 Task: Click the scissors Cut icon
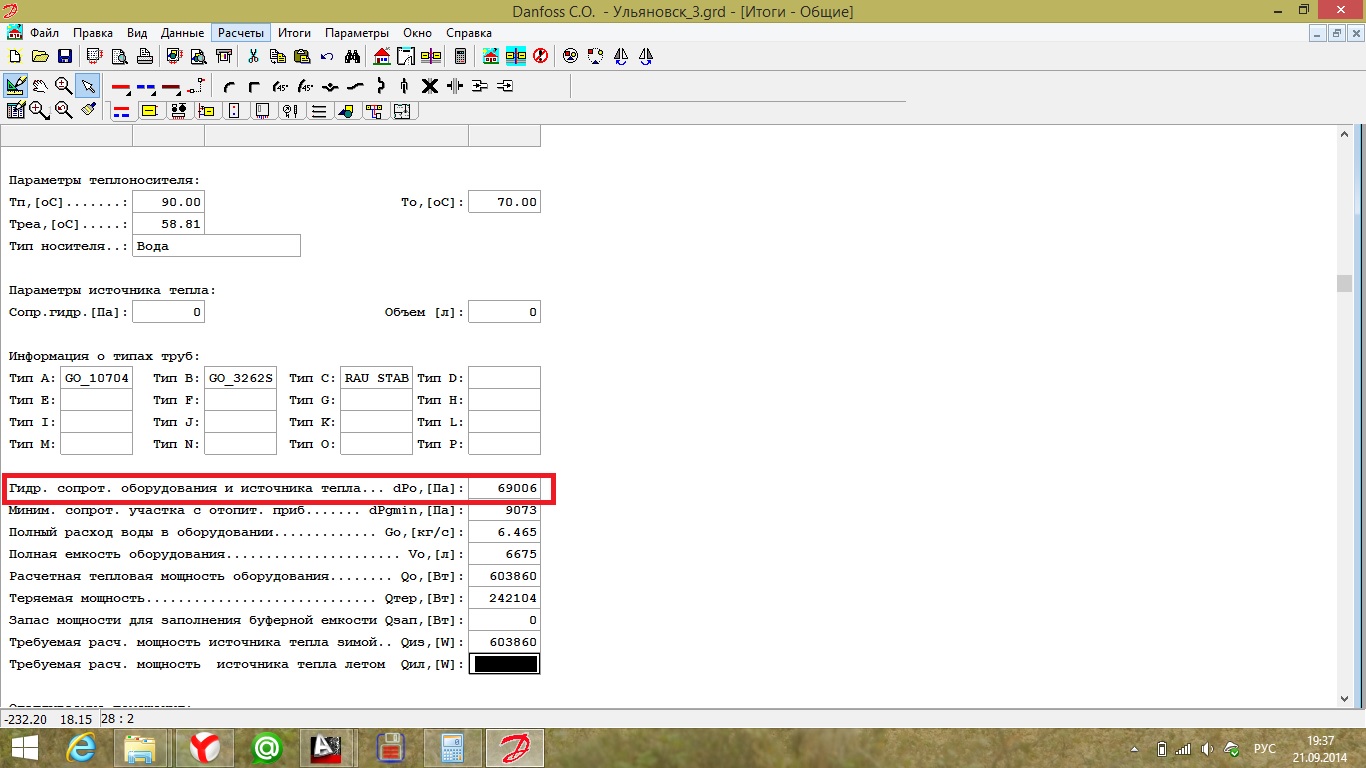(253, 56)
